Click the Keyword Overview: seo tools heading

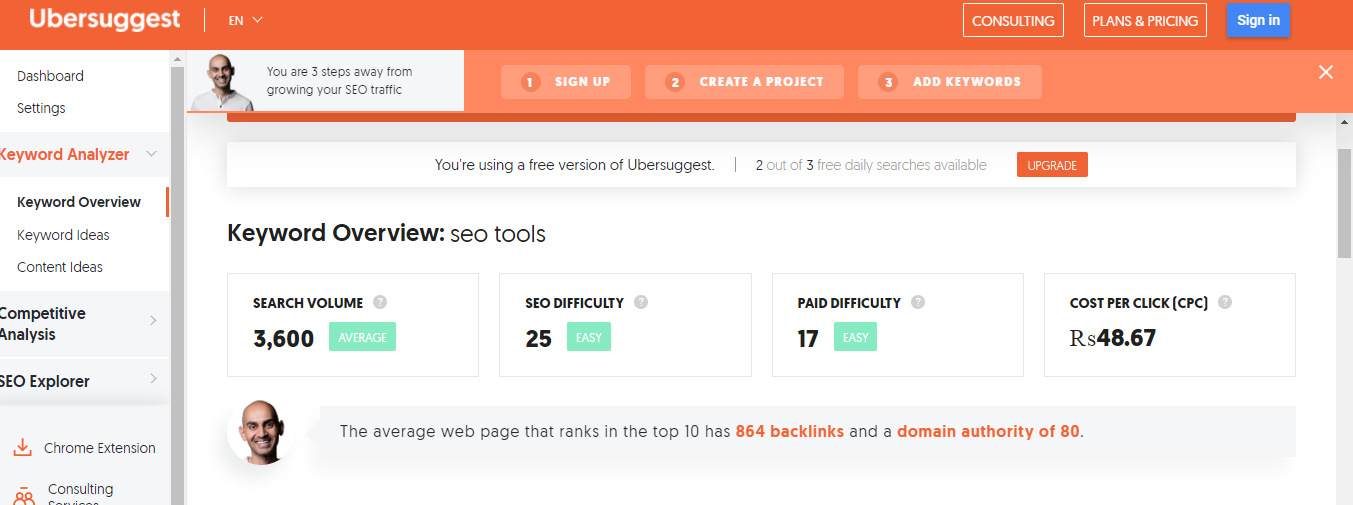[x=387, y=234]
